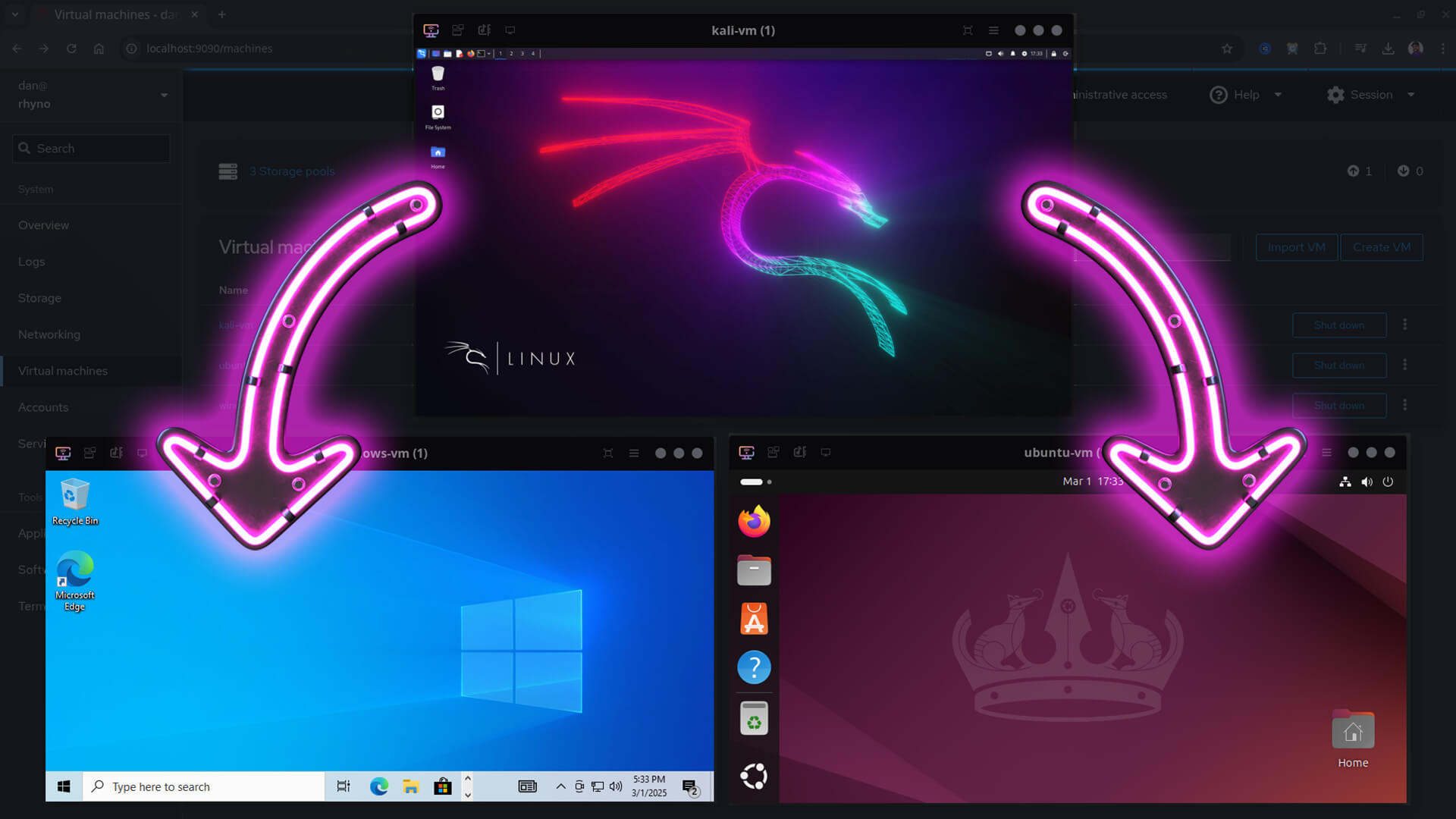Open the kali-vm window hamburger menu
The width and height of the screenshot is (1456, 819).
993,30
